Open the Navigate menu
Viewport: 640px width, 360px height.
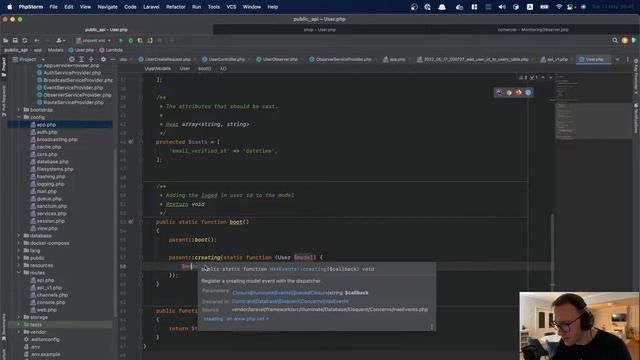pyautogui.click(x=107, y=7)
